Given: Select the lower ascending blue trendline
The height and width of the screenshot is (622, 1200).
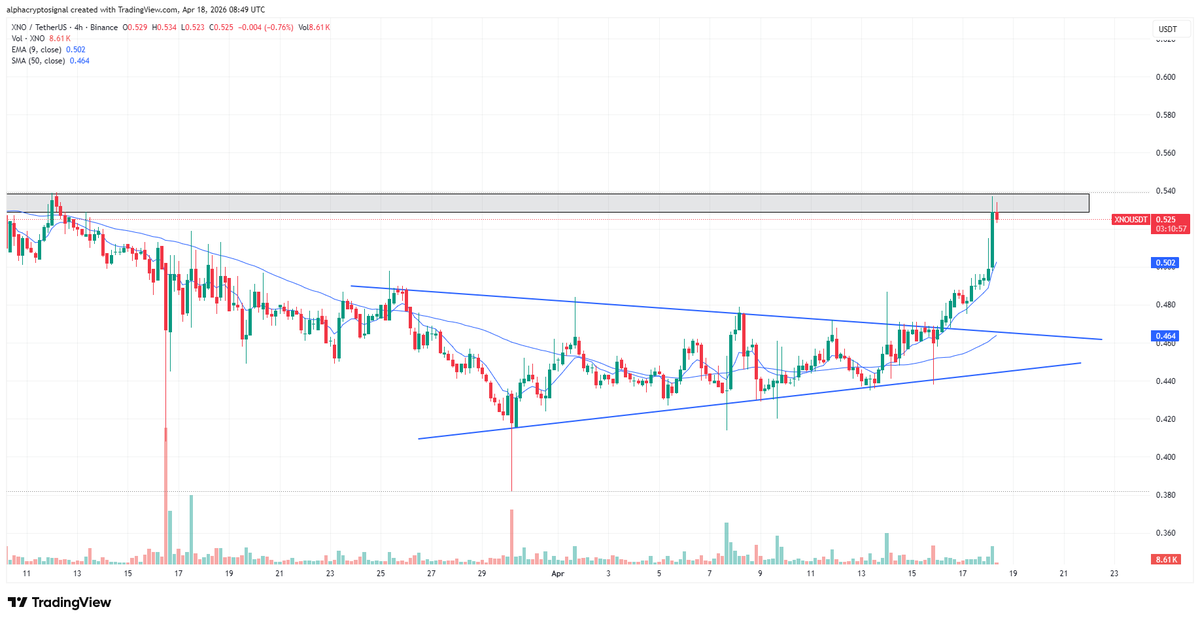Looking at the screenshot, I should point(750,400).
